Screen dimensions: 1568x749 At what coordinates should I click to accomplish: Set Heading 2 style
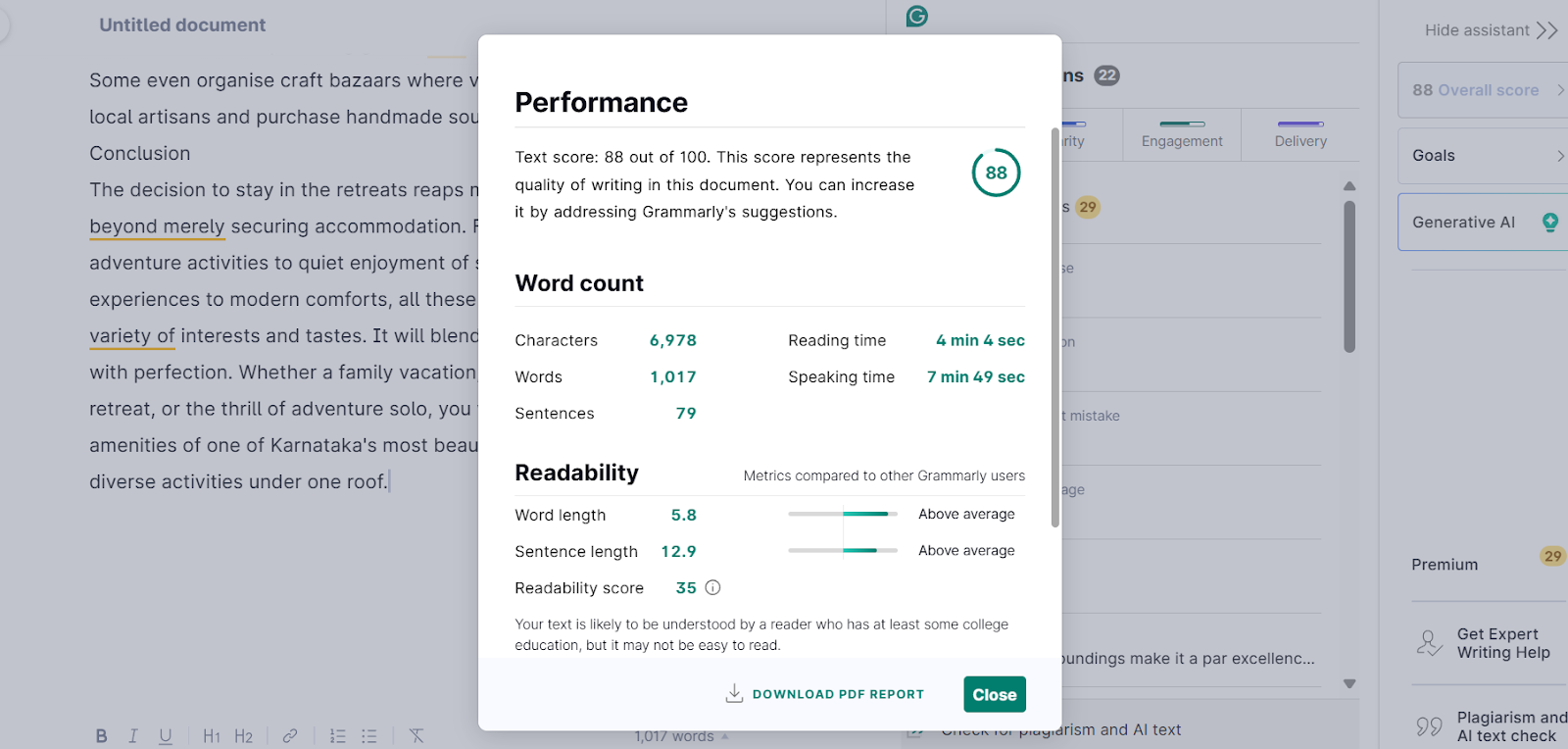pos(244,736)
